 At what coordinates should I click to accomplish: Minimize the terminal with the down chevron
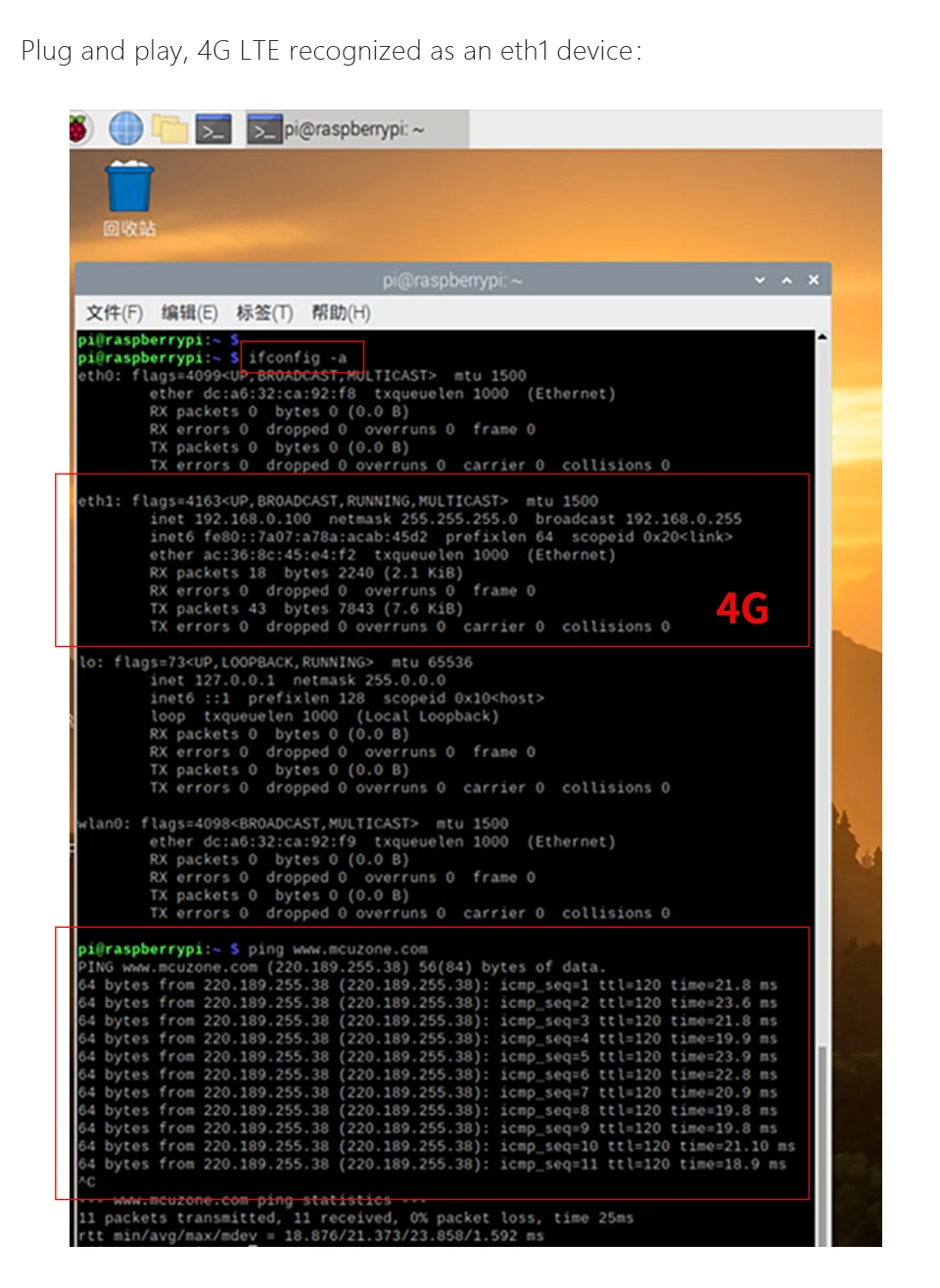tap(760, 281)
